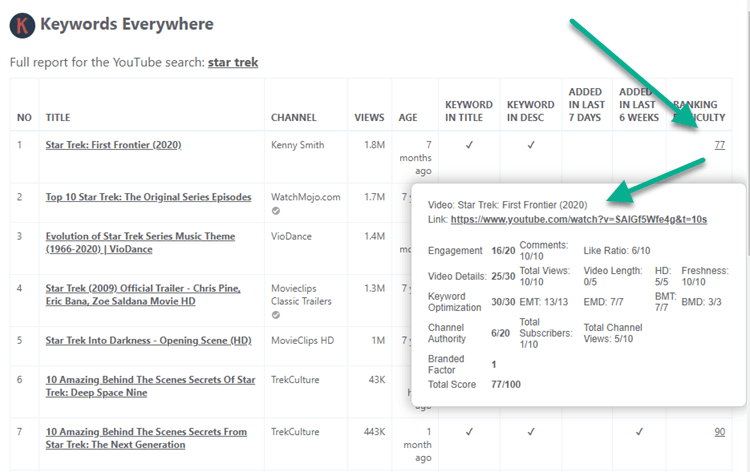750x472 pixels.
Task: Click 43K views value in row 6
Action: 377,380
